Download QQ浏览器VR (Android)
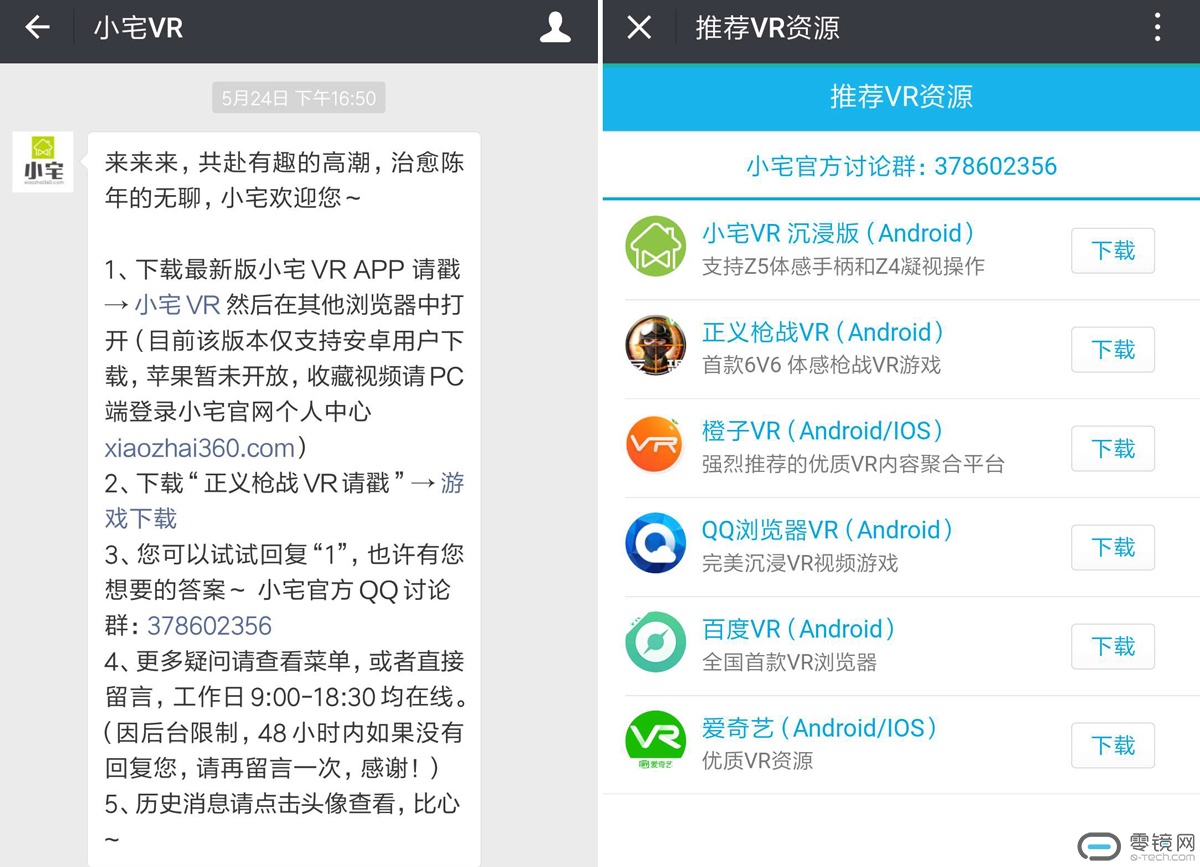Screen dimensions: 1200x867 tap(1113, 547)
